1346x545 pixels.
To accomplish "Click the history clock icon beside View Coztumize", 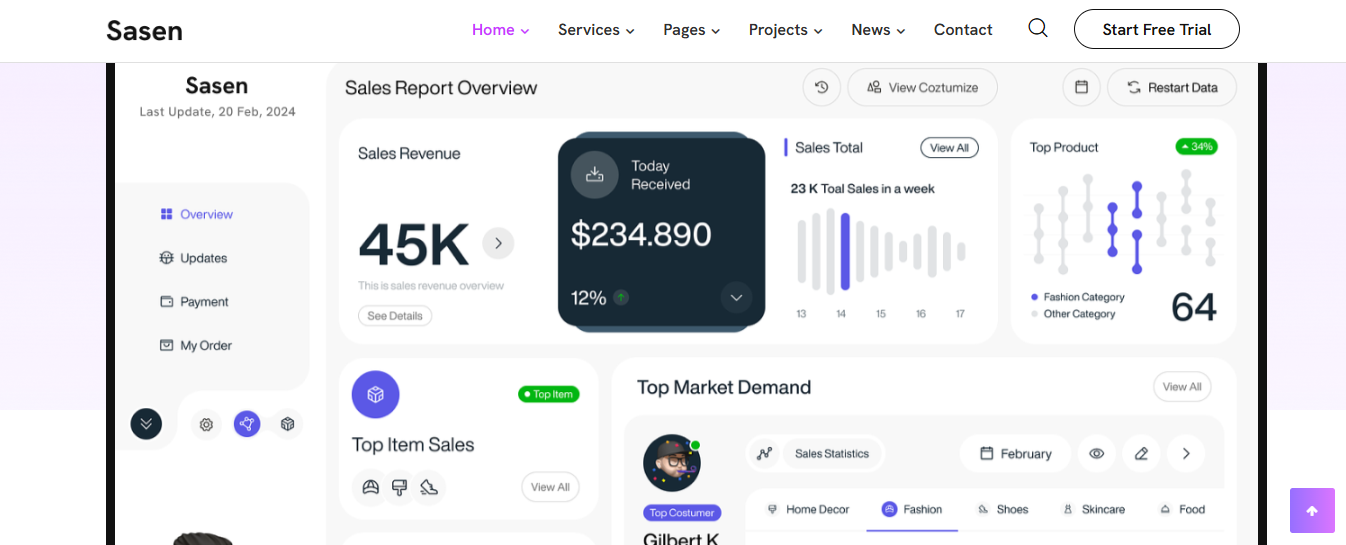I will (821, 87).
